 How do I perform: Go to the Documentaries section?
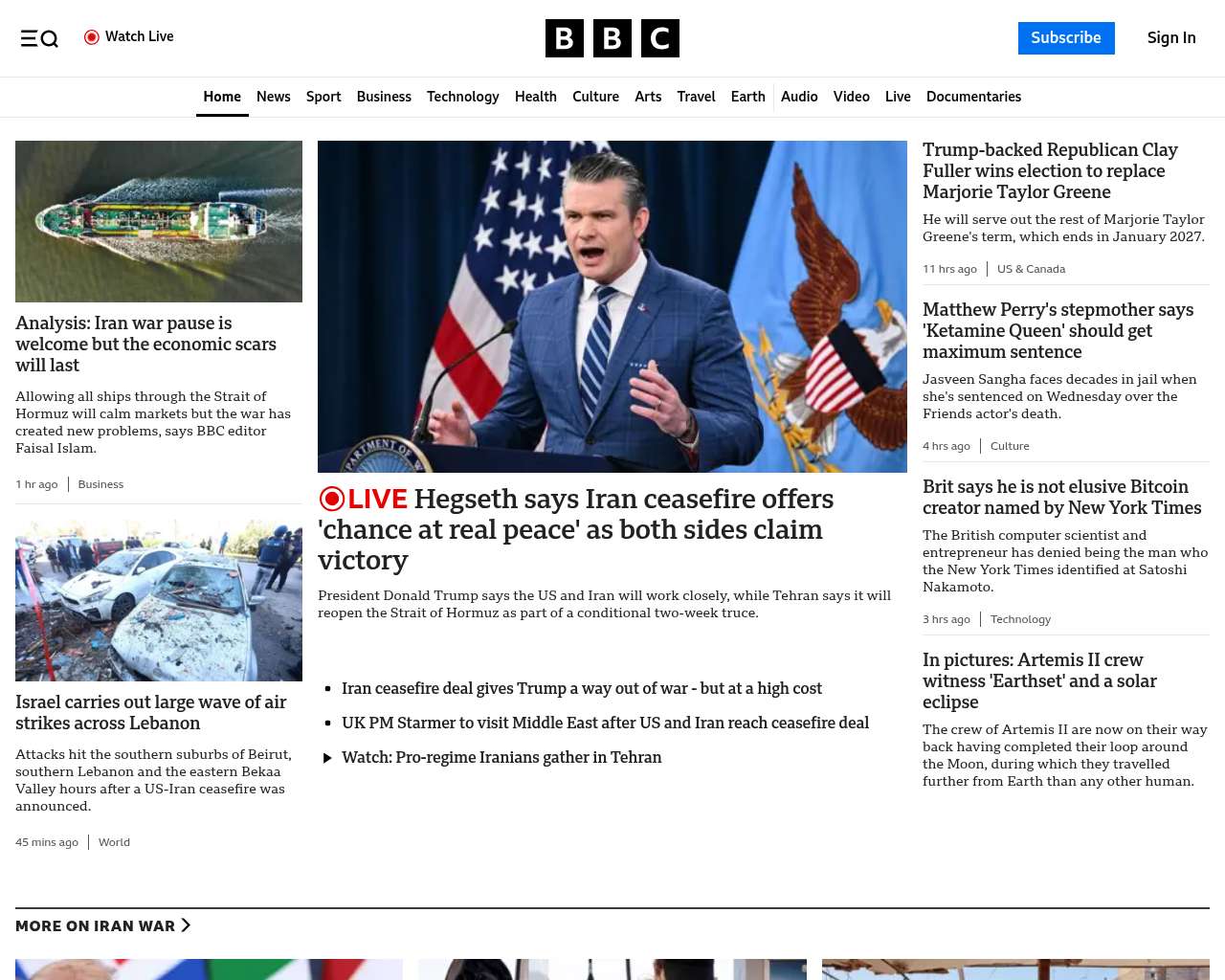click(973, 97)
